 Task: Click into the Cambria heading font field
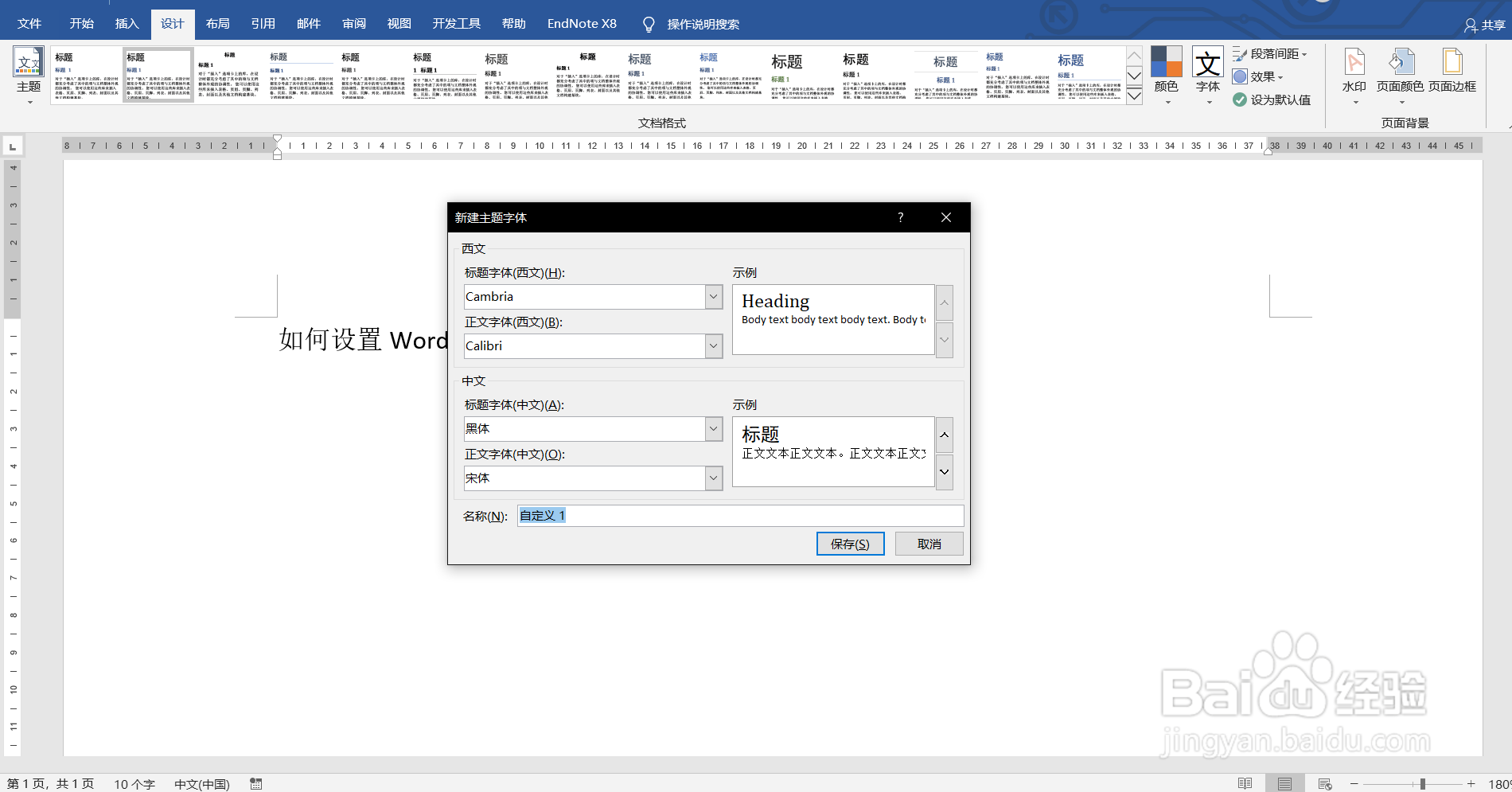click(x=584, y=297)
